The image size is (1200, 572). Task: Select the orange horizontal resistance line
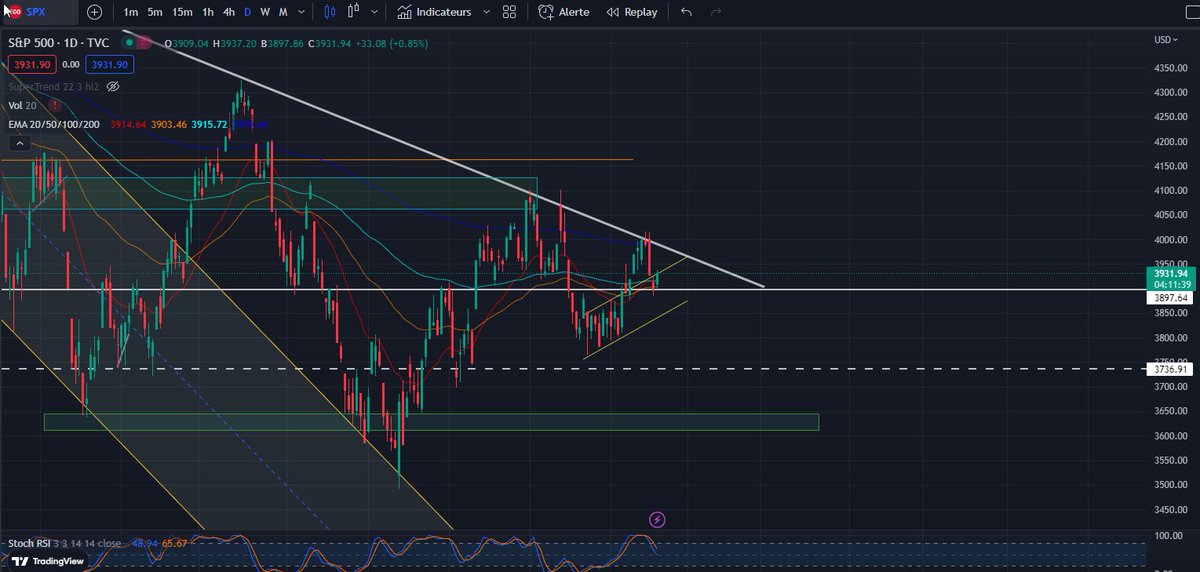pyautogui.click(x=316, y=159)
